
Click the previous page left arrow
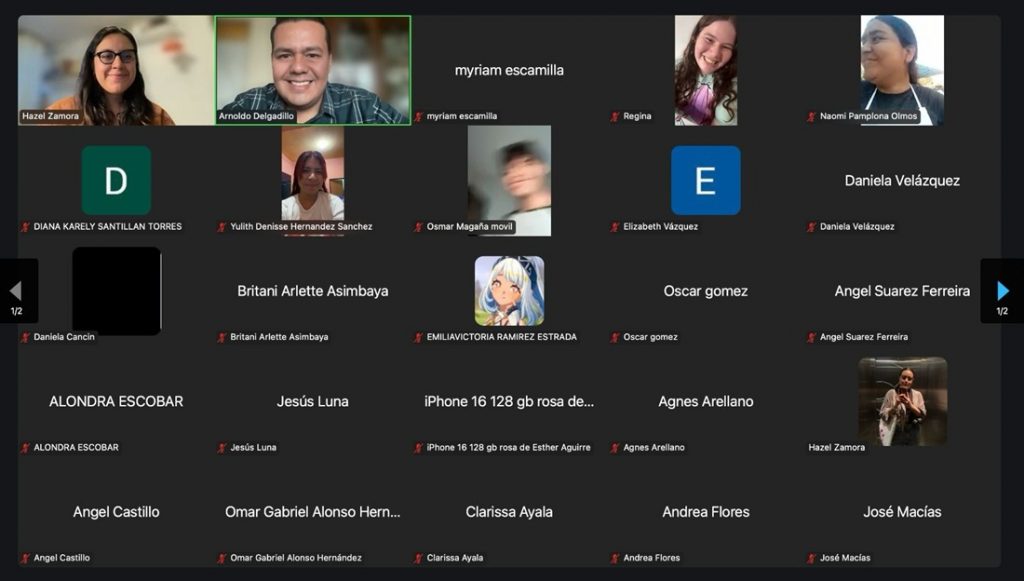(x=15, y=291)
